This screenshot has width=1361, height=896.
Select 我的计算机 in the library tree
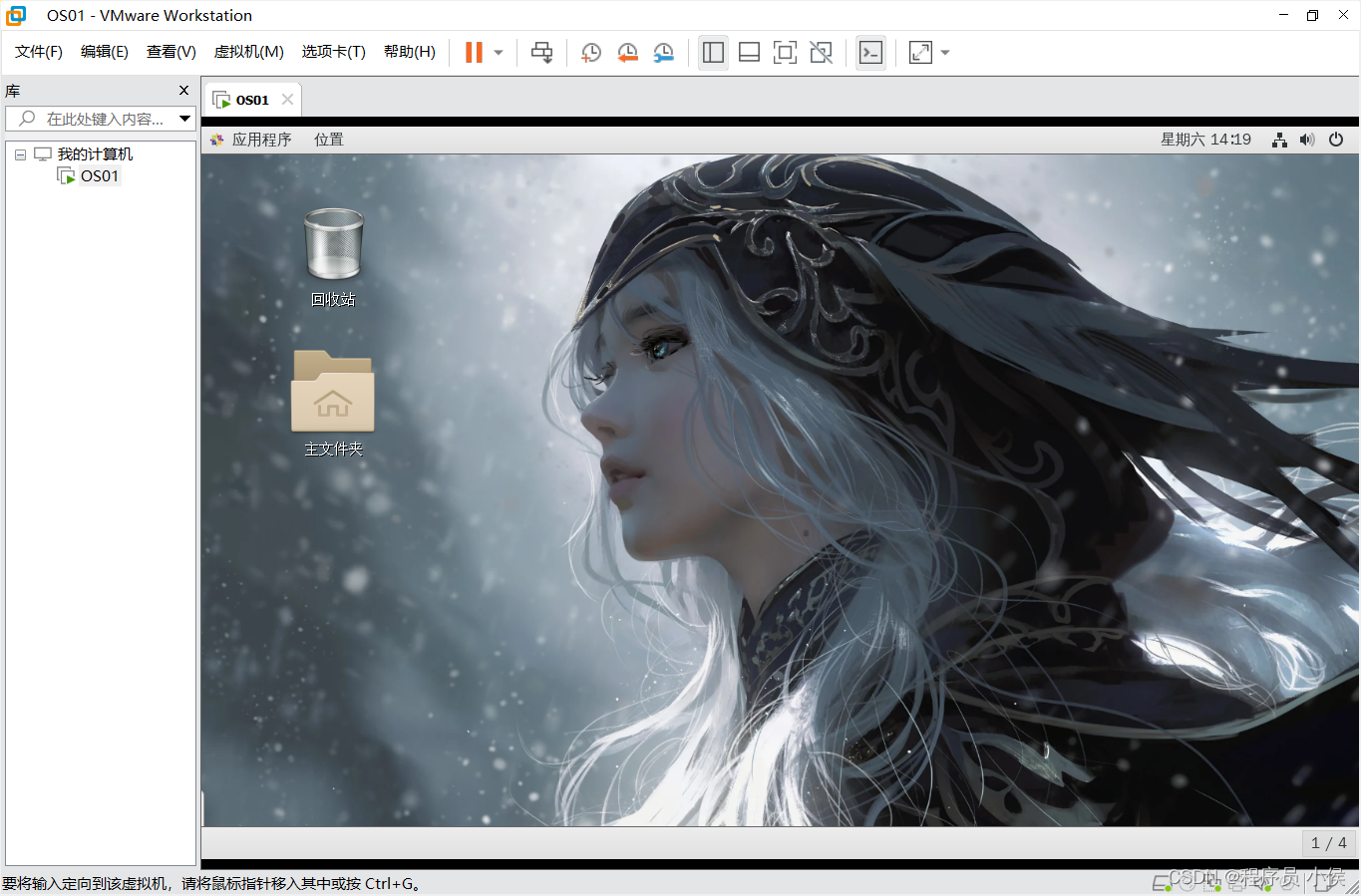point(95,154)
